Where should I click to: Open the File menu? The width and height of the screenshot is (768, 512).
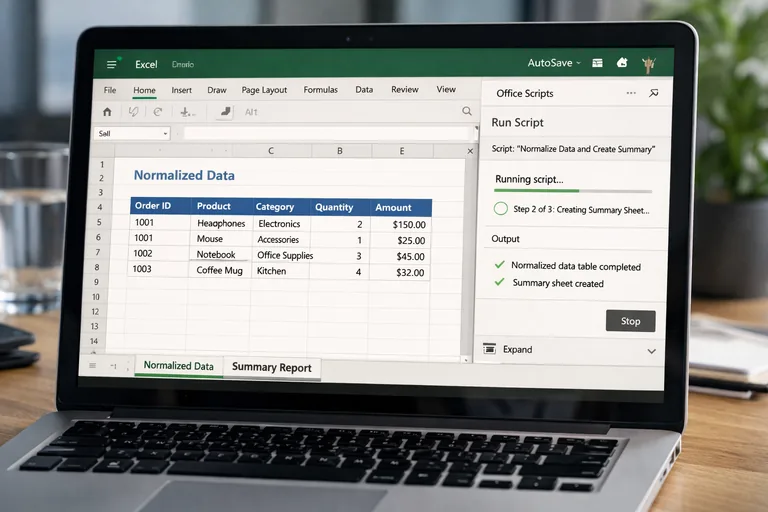tap(110, 90)
